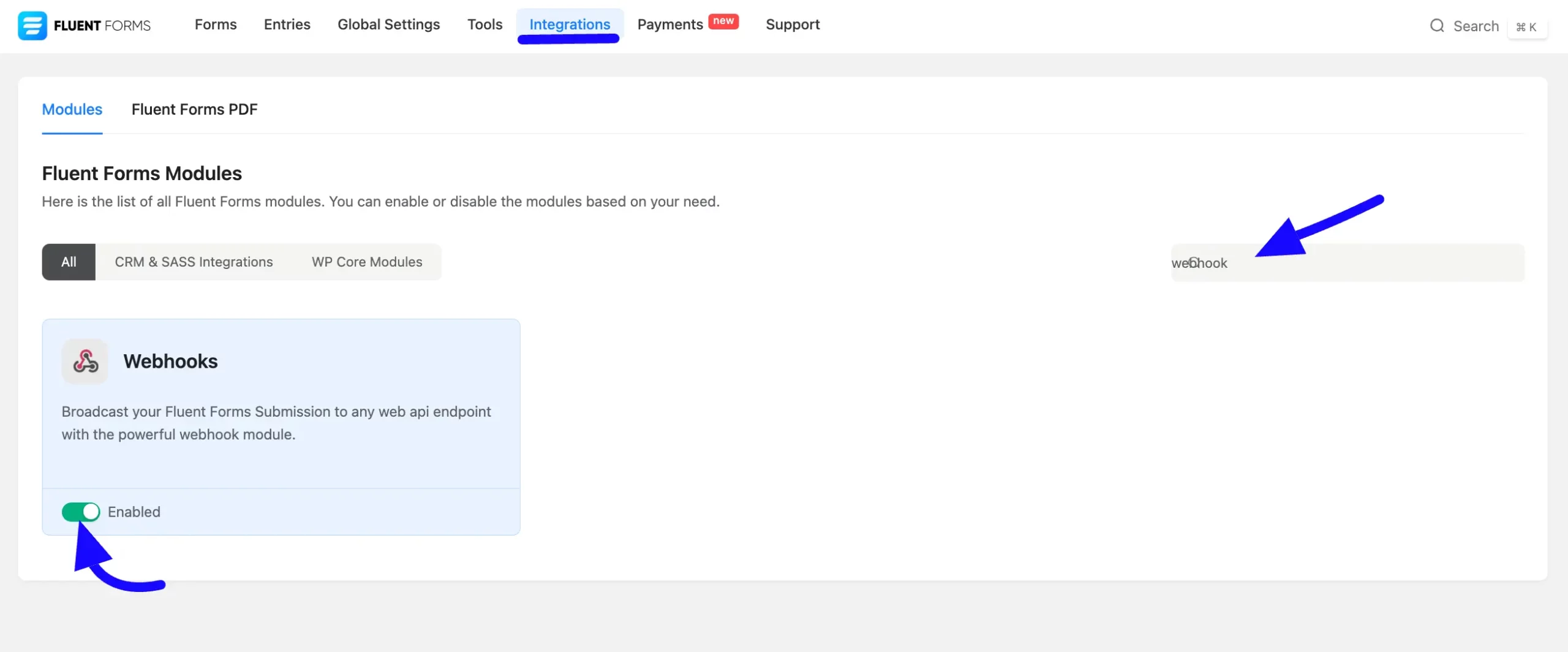Viewport: 1568px width, 652px height.
Task: Click the Webhooks module icon
Action: (x=85, y=362)
